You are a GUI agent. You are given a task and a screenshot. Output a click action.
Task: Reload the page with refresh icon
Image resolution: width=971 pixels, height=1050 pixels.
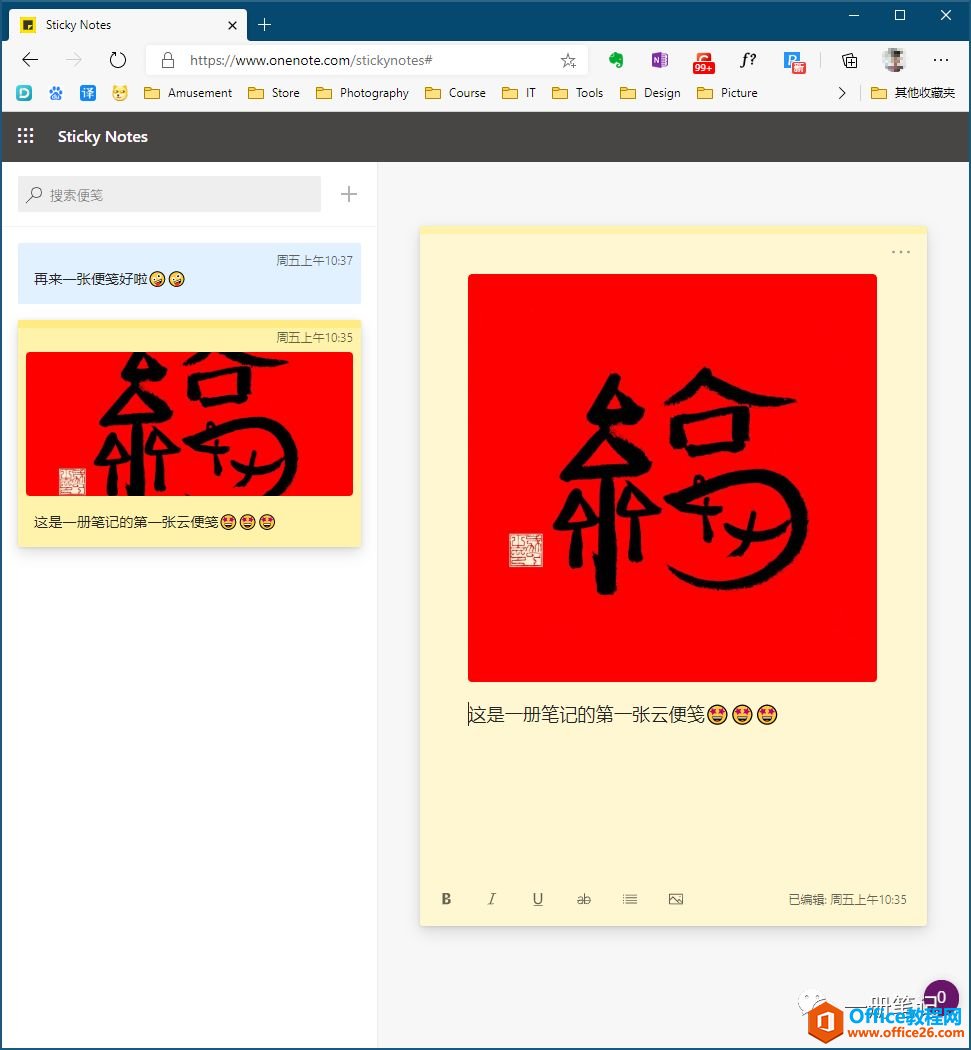pyautogui.click(x=118, y=60)
